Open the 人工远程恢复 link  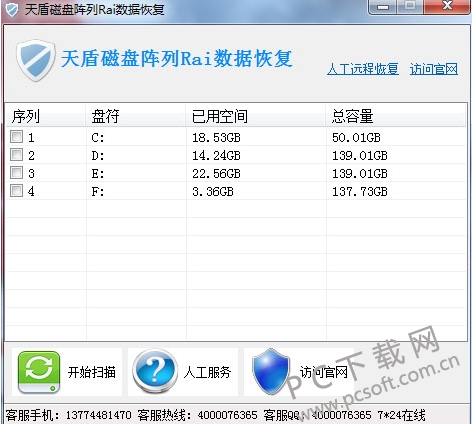pyautogui.click(x=363, y=69)
